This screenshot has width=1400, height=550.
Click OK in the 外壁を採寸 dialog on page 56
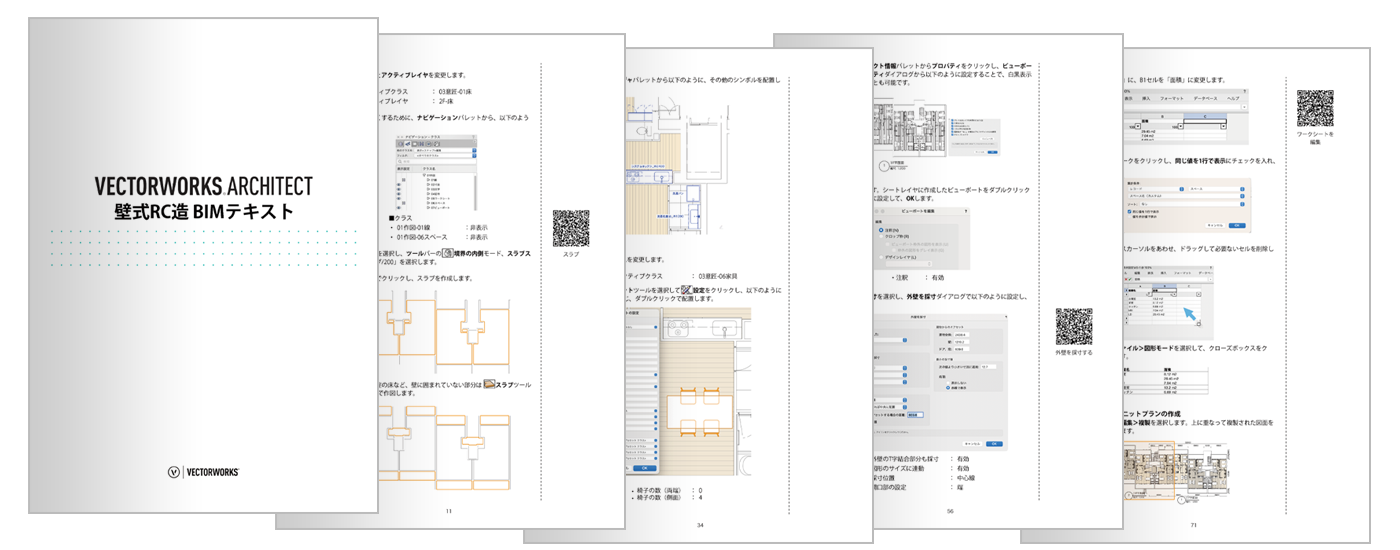tap(993, 442)
